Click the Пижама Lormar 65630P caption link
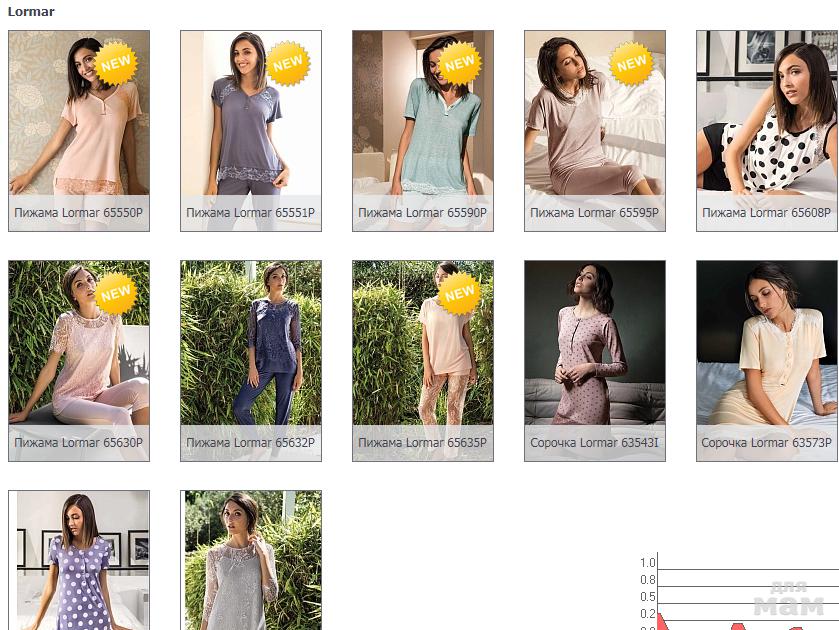839x630 pixels. pos(79,443)
